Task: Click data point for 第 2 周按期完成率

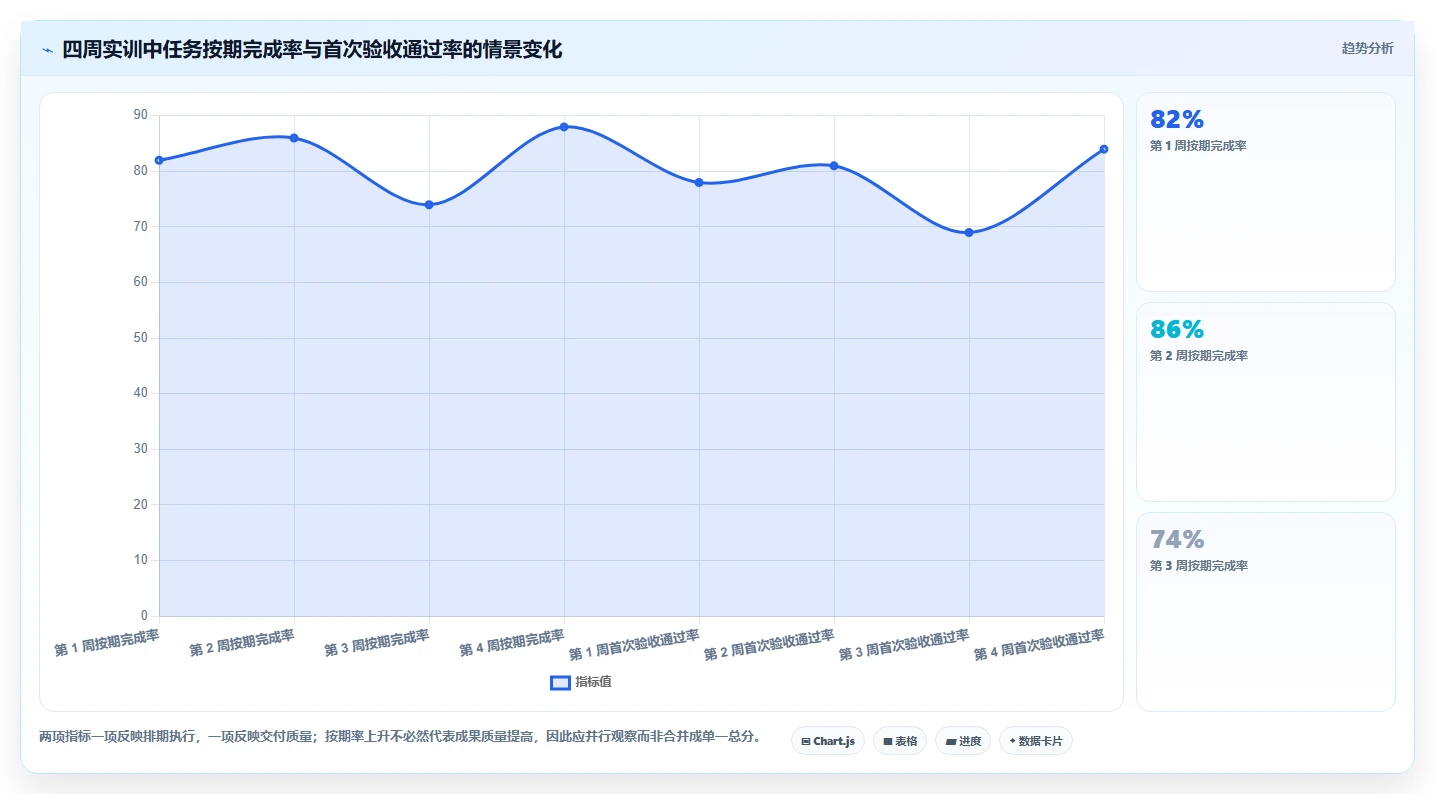Action: 294,138
